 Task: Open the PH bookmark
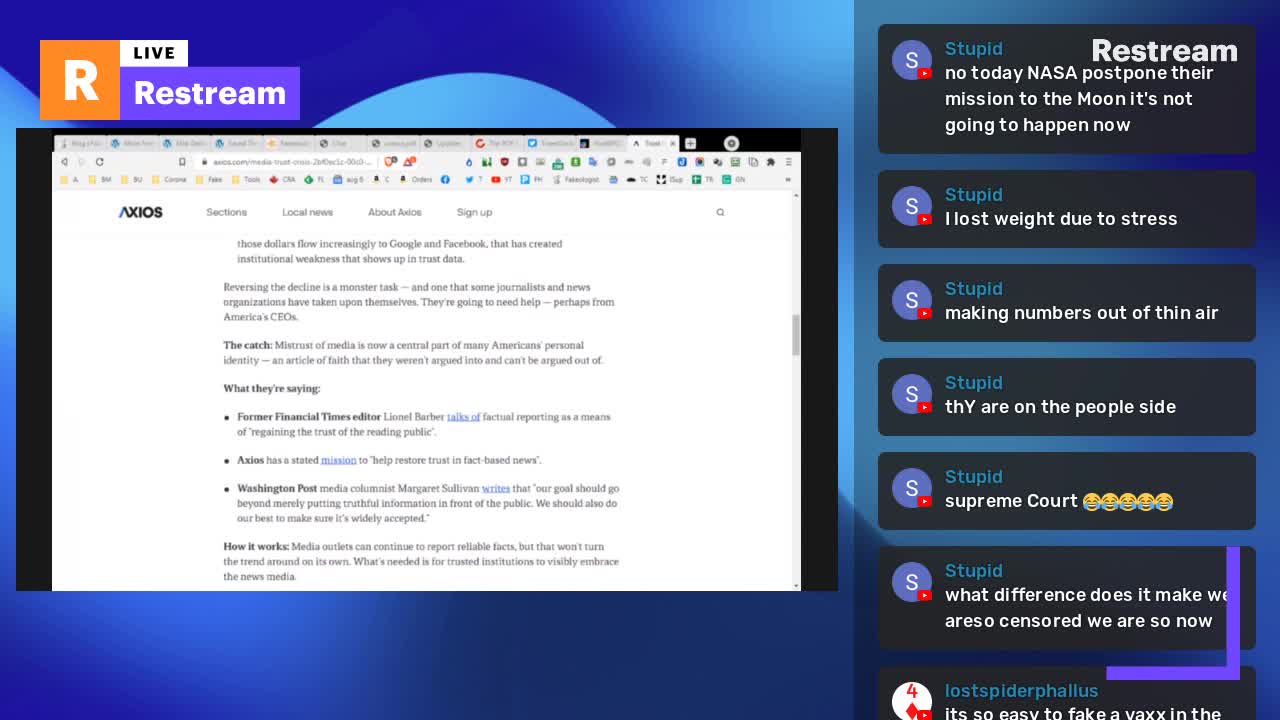(532, 180)
